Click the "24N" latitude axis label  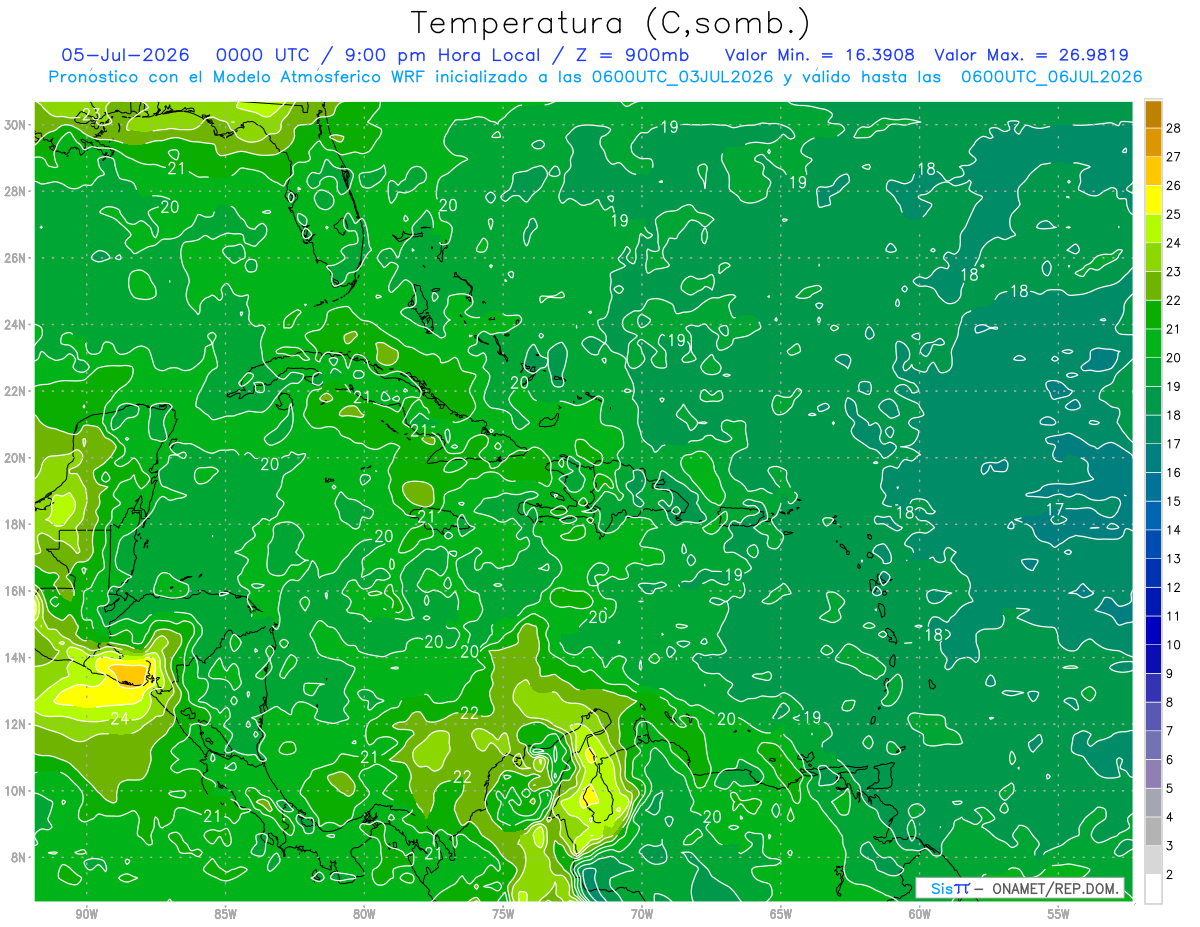pyautogui.click(x=16, y=324)
